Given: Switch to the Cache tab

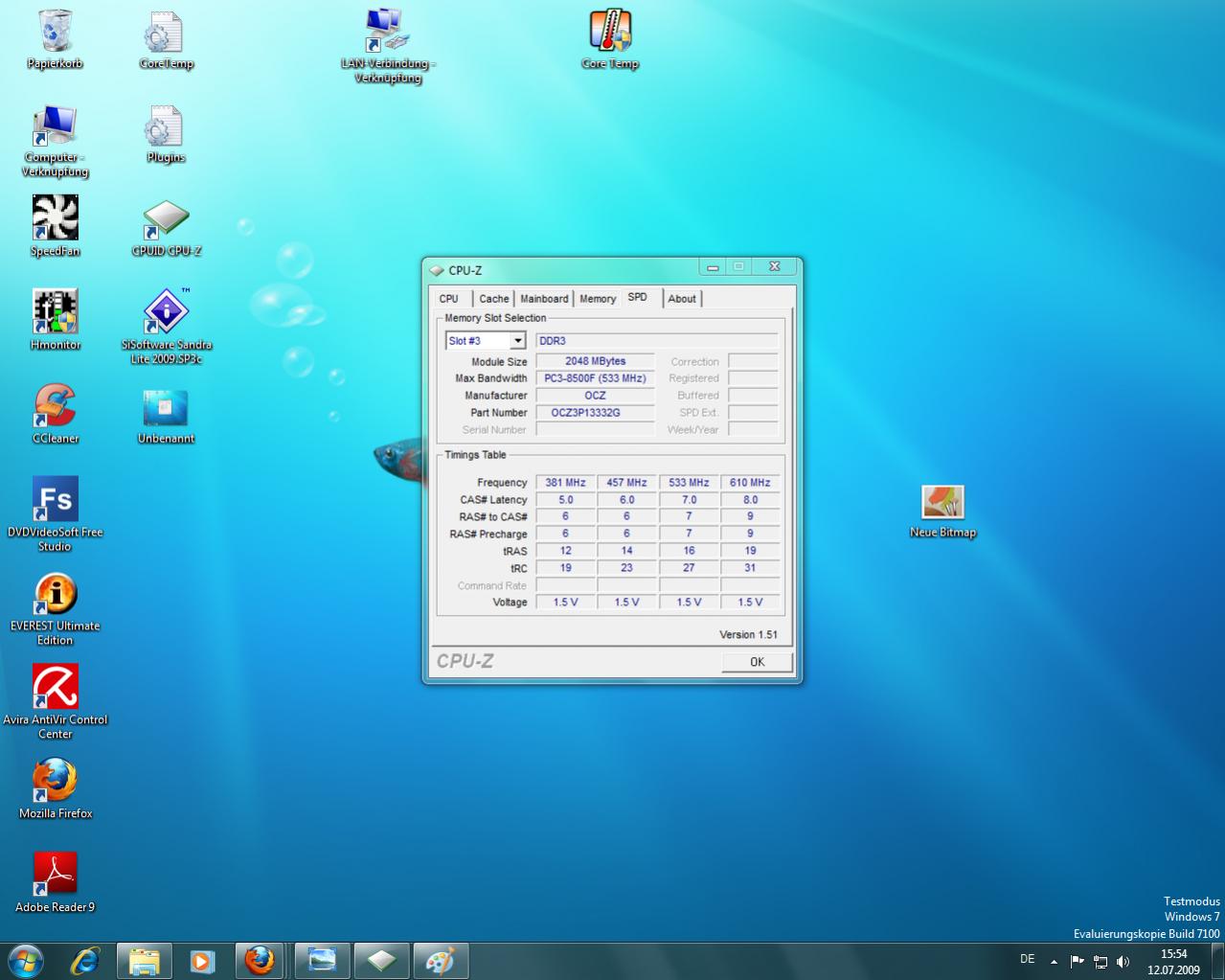Looking at the screenshot, I should 494,299.
